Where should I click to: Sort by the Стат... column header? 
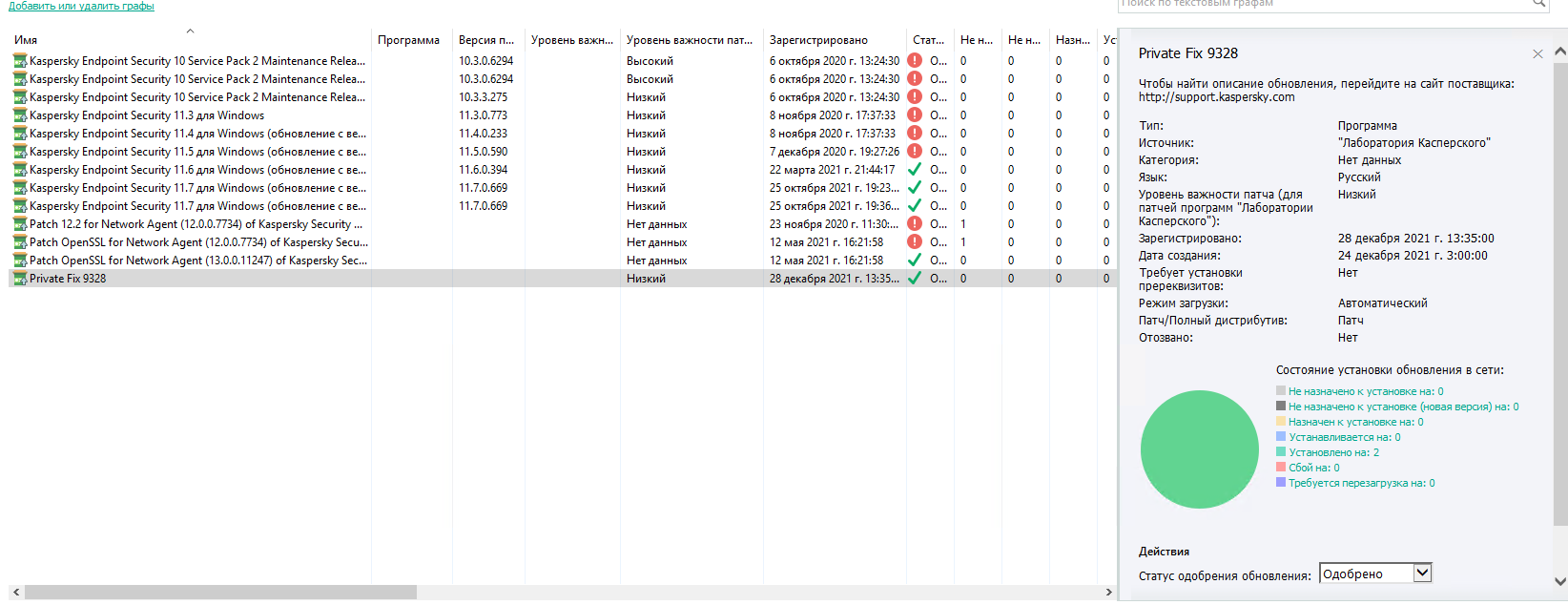tap(928, 40)
